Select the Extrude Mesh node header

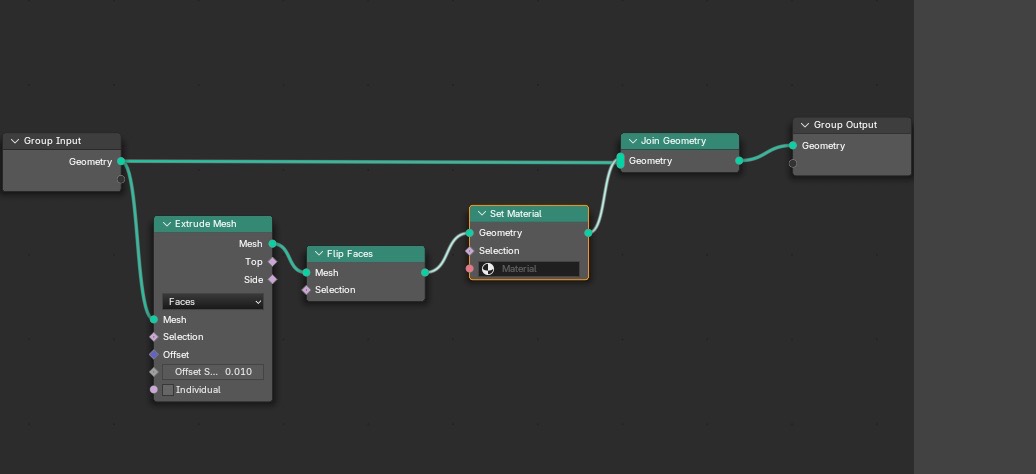click(x=213, y=223)
